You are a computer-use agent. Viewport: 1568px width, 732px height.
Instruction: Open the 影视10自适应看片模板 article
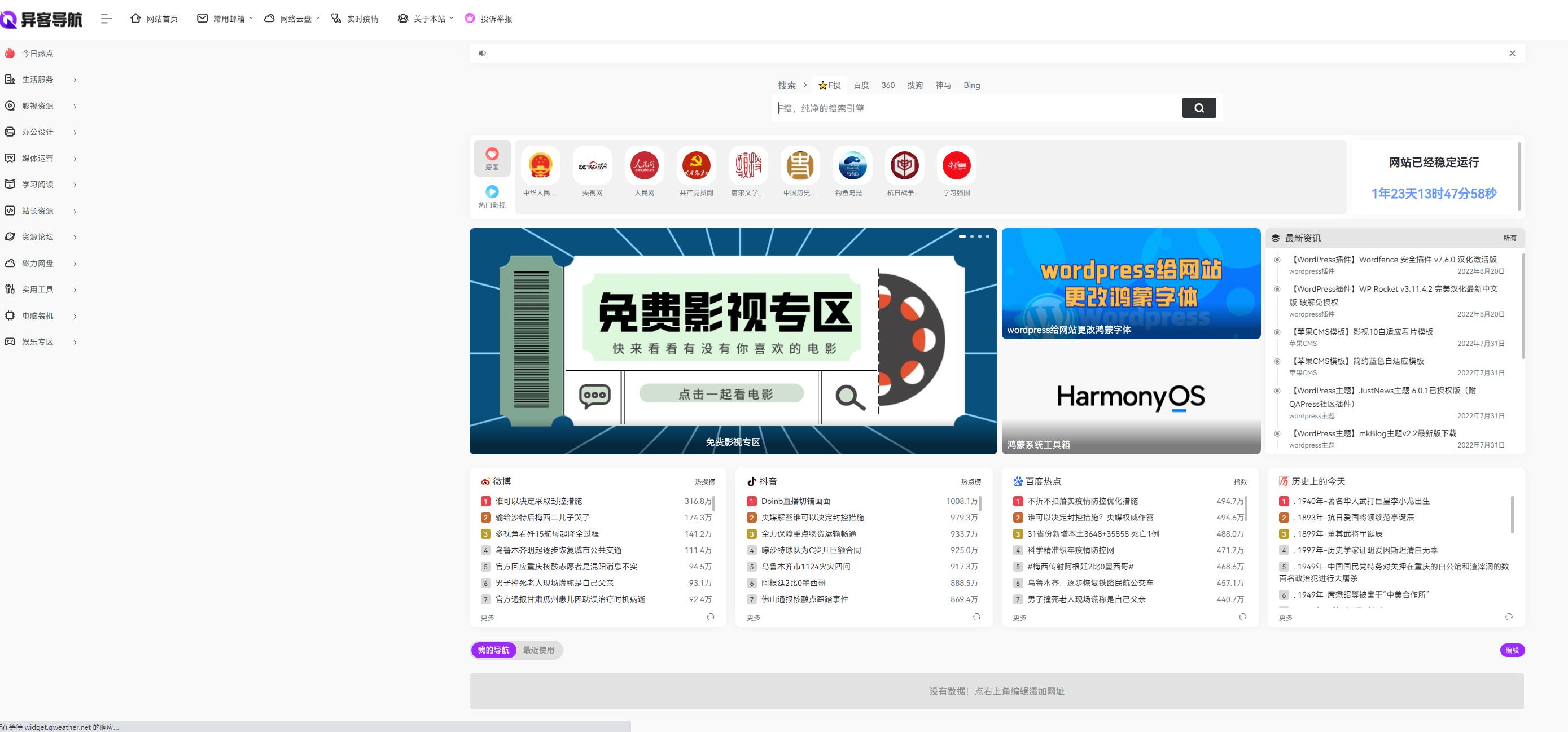pyautogui.click(x=1361, y=332)
